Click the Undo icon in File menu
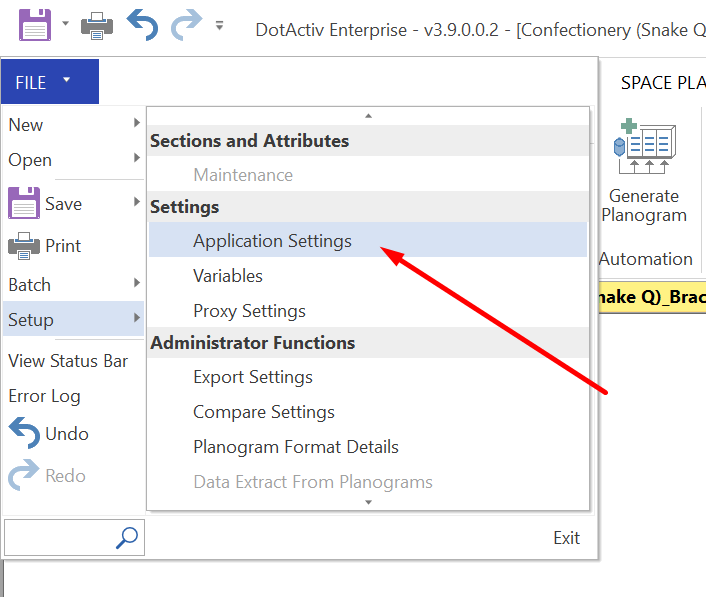 [x=24, y=433]
